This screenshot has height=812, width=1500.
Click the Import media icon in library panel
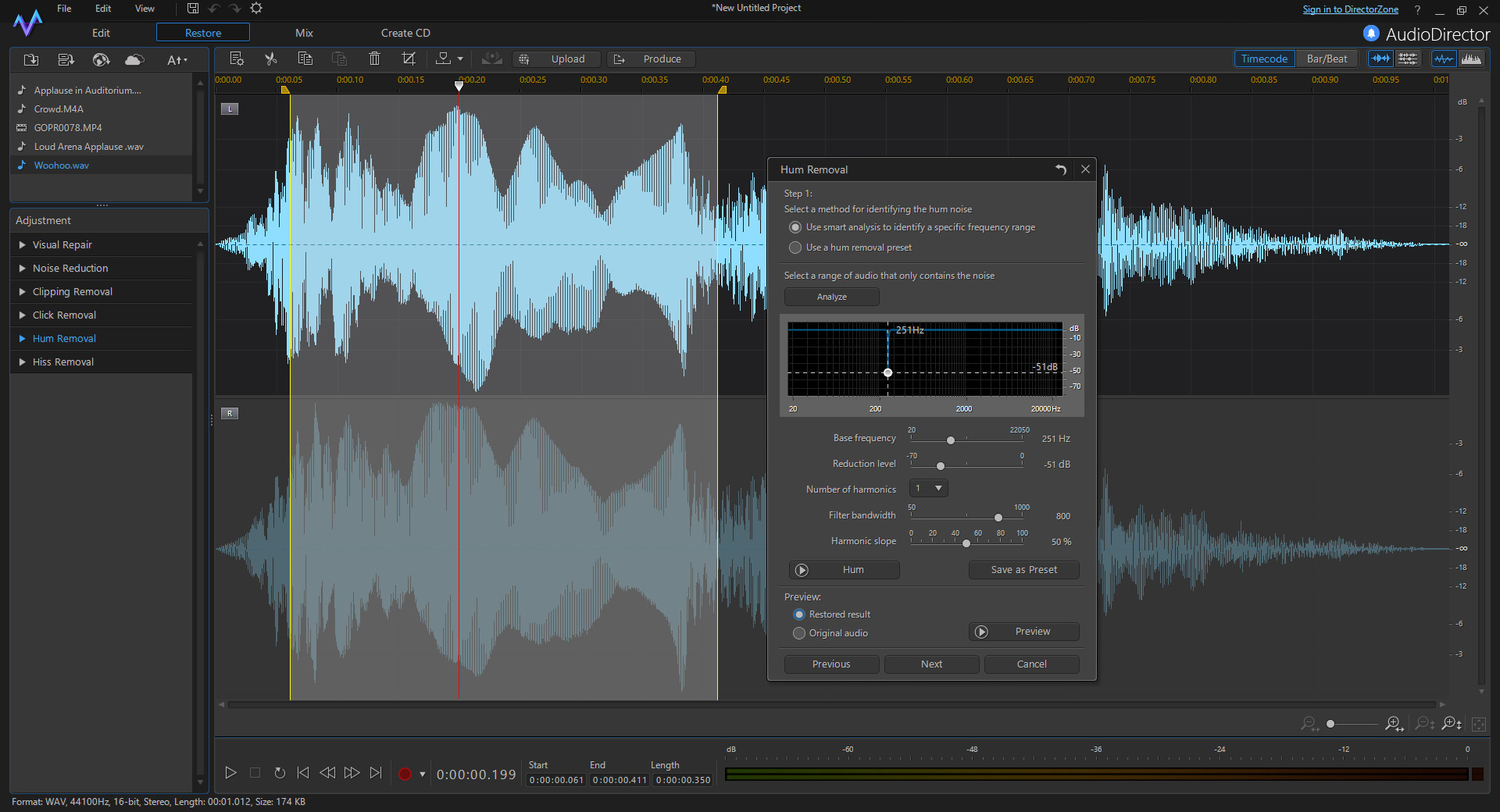(31, 59)
